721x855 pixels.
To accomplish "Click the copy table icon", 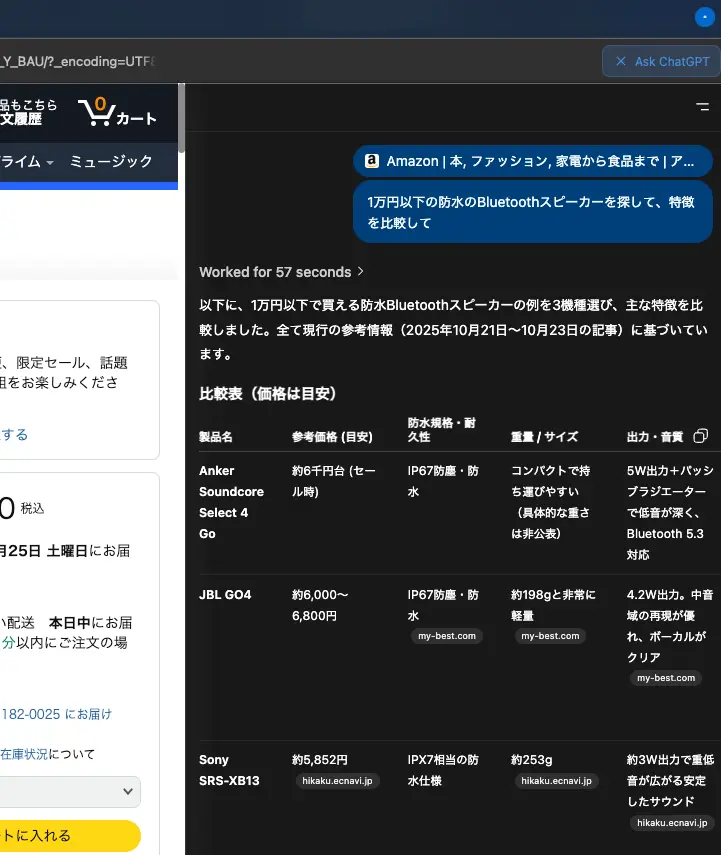I will tap(701, 436).
